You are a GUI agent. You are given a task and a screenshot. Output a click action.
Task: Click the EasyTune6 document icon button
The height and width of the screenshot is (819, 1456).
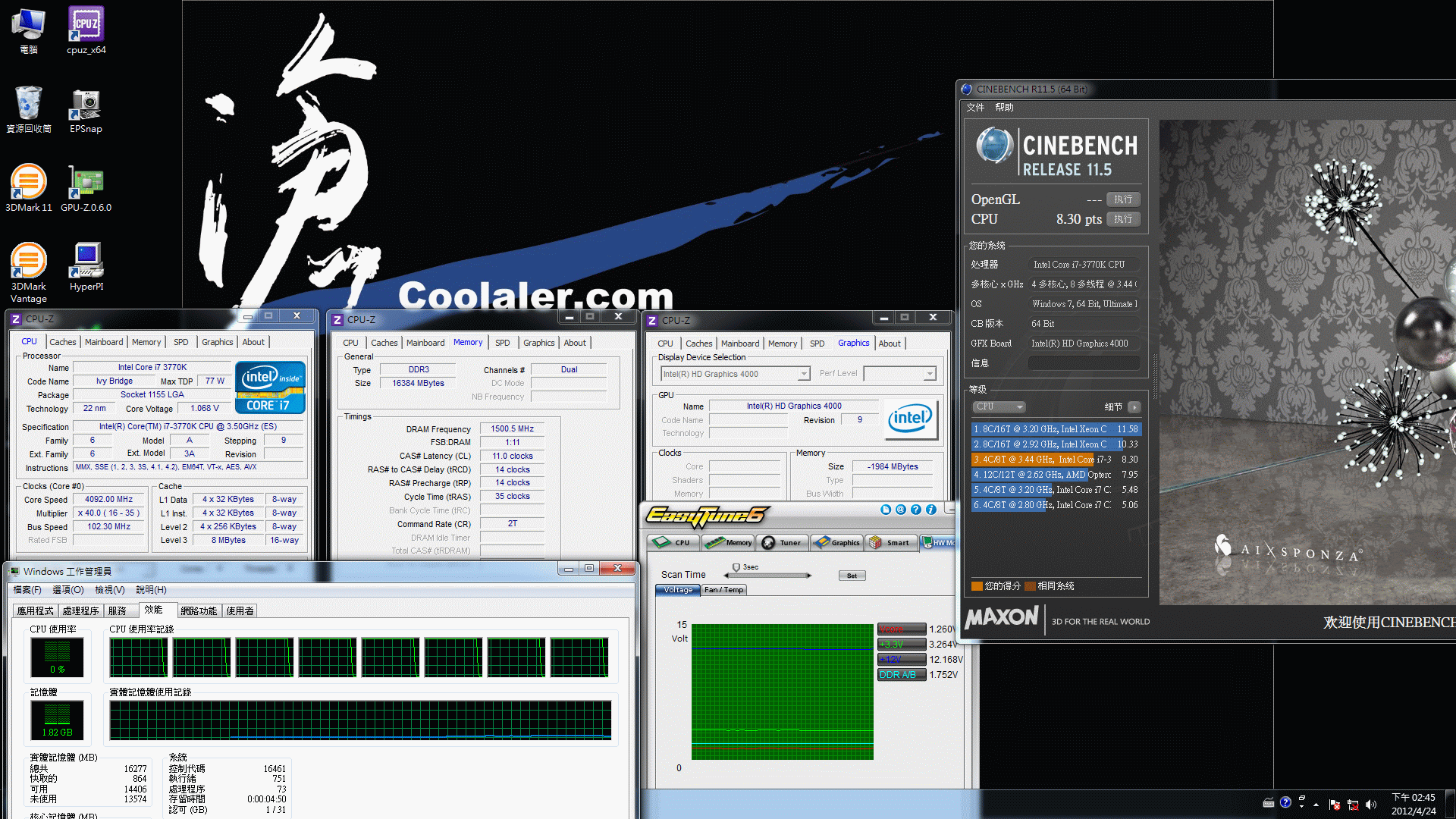pyautogui.click(x=886, y=510)
